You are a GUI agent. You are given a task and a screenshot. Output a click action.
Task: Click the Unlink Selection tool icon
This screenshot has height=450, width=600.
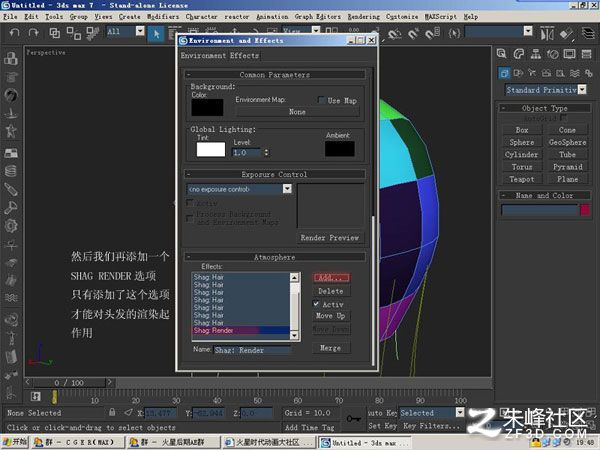73,33
